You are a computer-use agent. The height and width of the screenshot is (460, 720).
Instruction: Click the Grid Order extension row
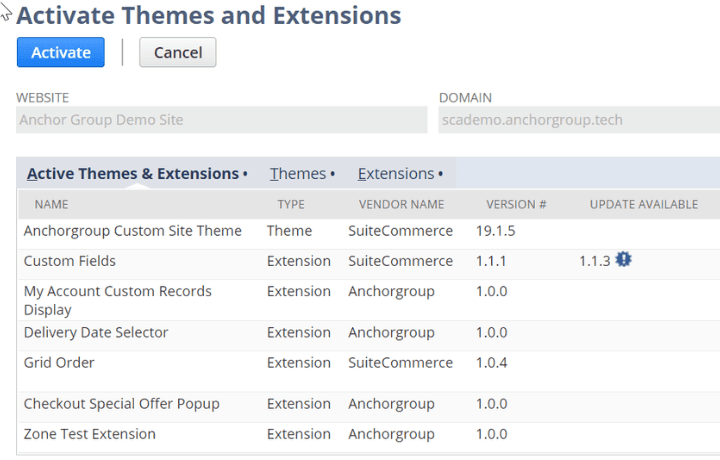pos(59,362)
